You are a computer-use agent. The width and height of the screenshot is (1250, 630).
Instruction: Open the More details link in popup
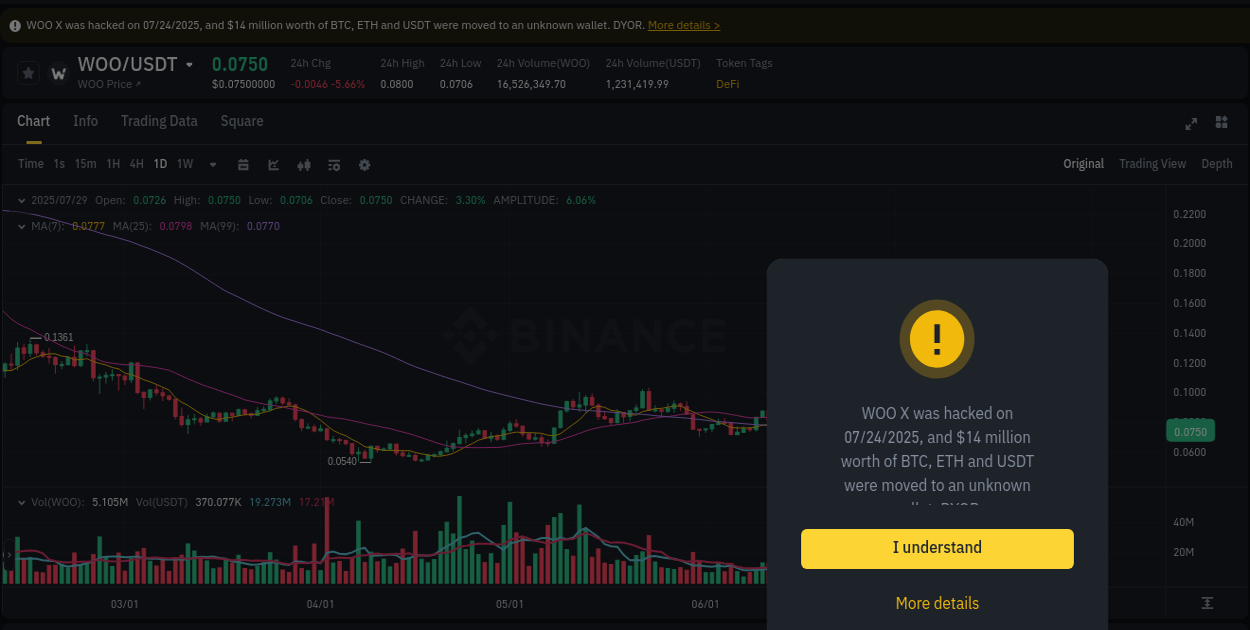(937, 603)
